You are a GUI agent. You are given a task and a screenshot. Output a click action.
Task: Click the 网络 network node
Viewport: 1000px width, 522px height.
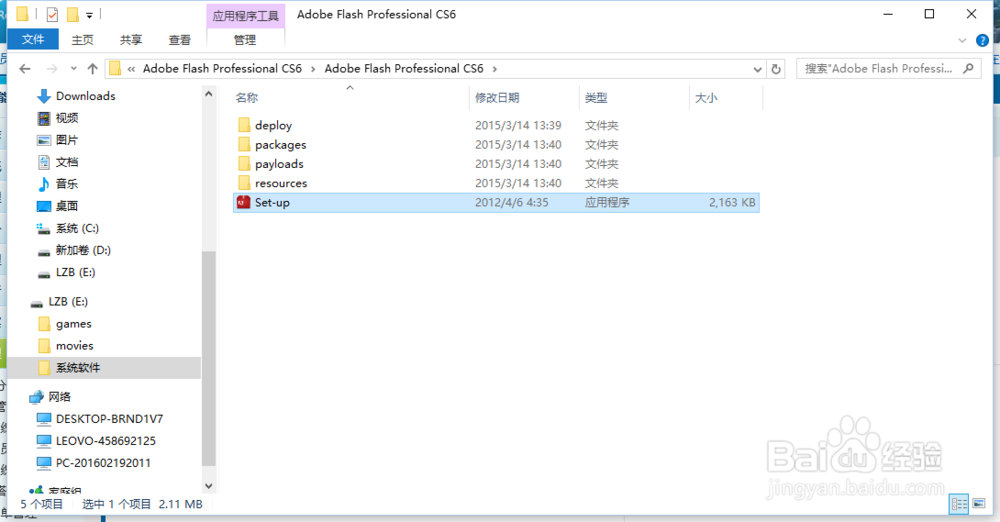(x=59, y=397)
